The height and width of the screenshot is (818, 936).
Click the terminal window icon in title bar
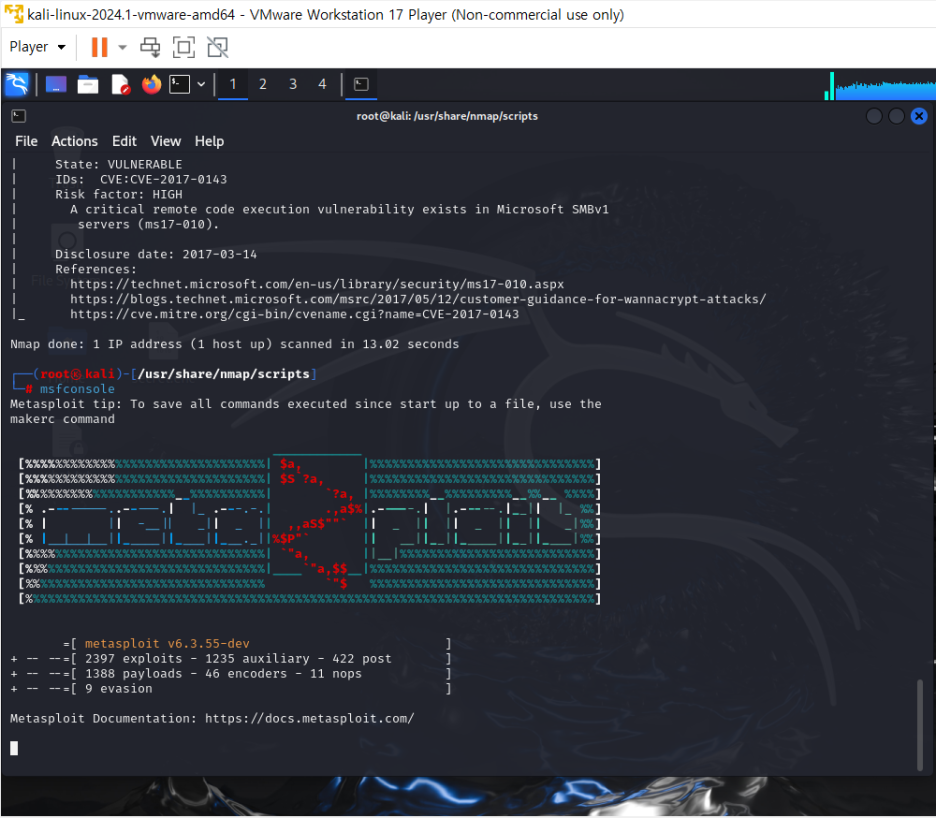click(x=19, y=116)
